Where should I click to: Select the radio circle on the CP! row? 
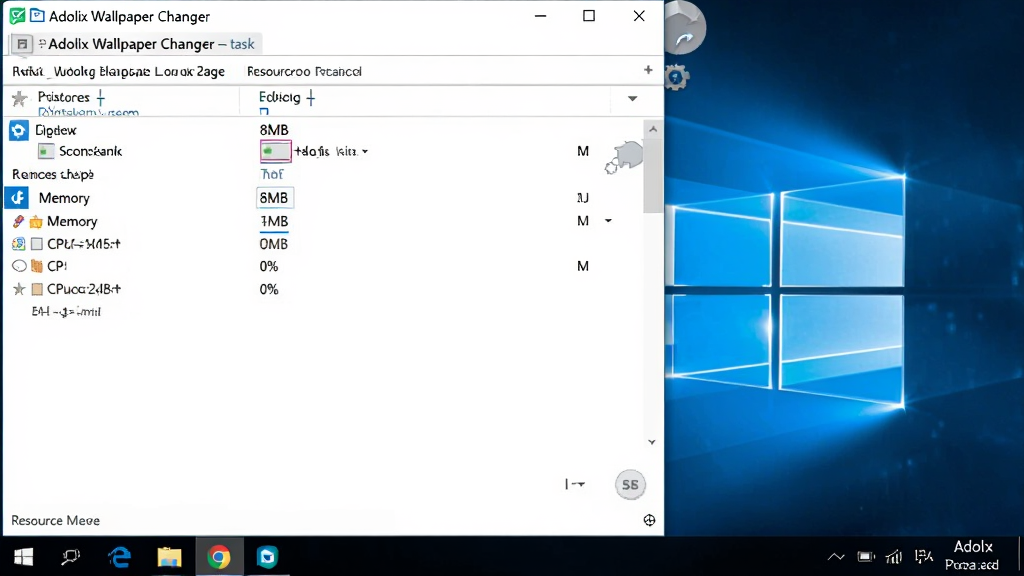point(19,266)
